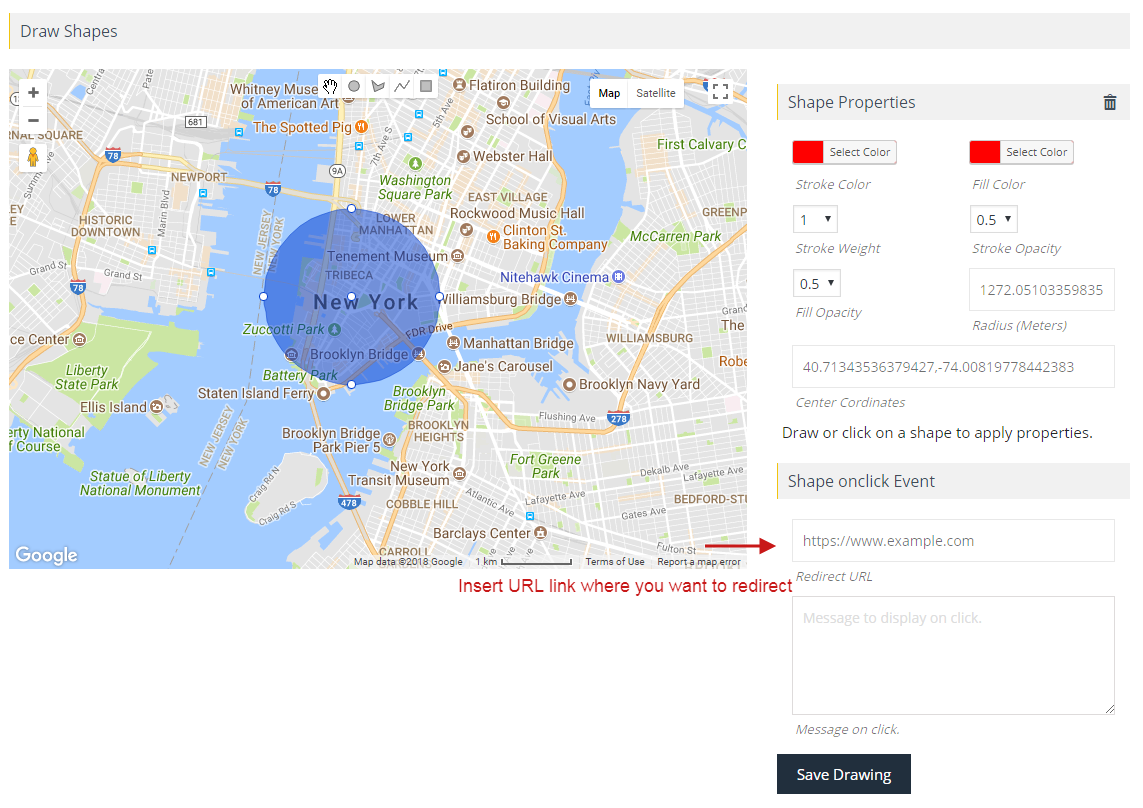This screenshot has width=1143, height=808.
Task: Click Save Drawing button
Action: coord(844,774)
